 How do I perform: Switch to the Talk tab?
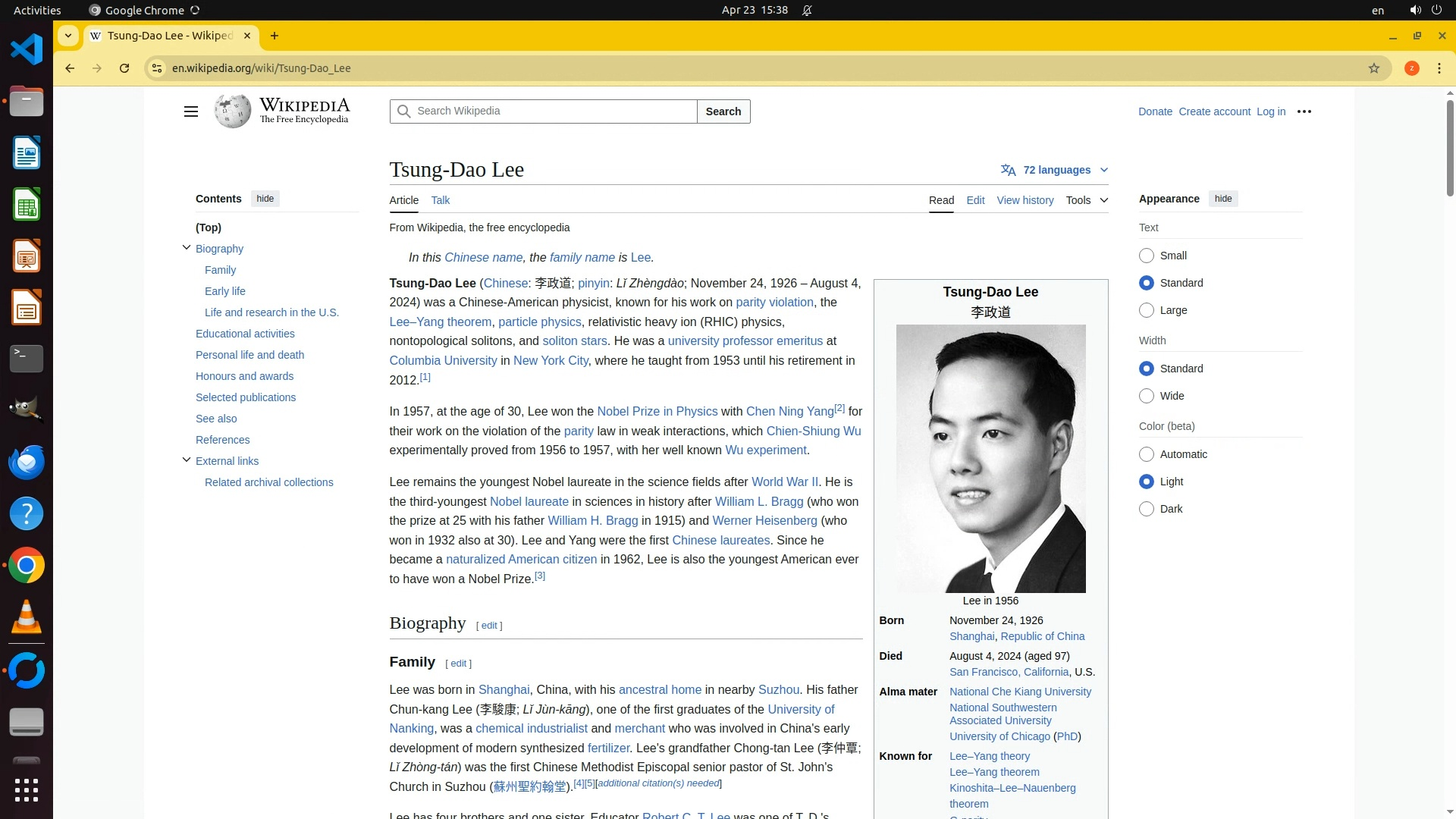point(440,200)
